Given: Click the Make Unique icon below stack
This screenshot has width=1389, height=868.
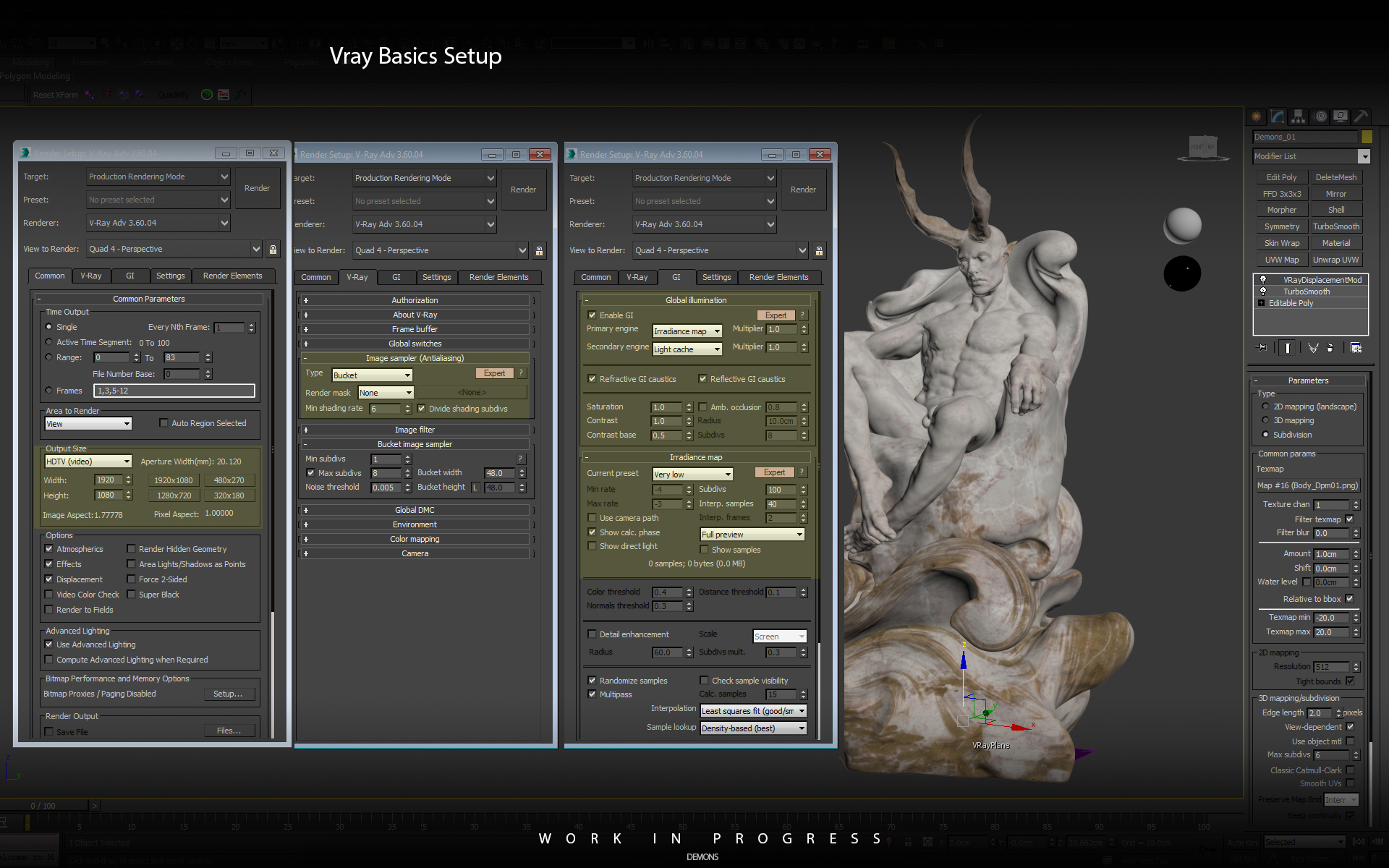Looking at the screenshot, I should pos(1313,348).
